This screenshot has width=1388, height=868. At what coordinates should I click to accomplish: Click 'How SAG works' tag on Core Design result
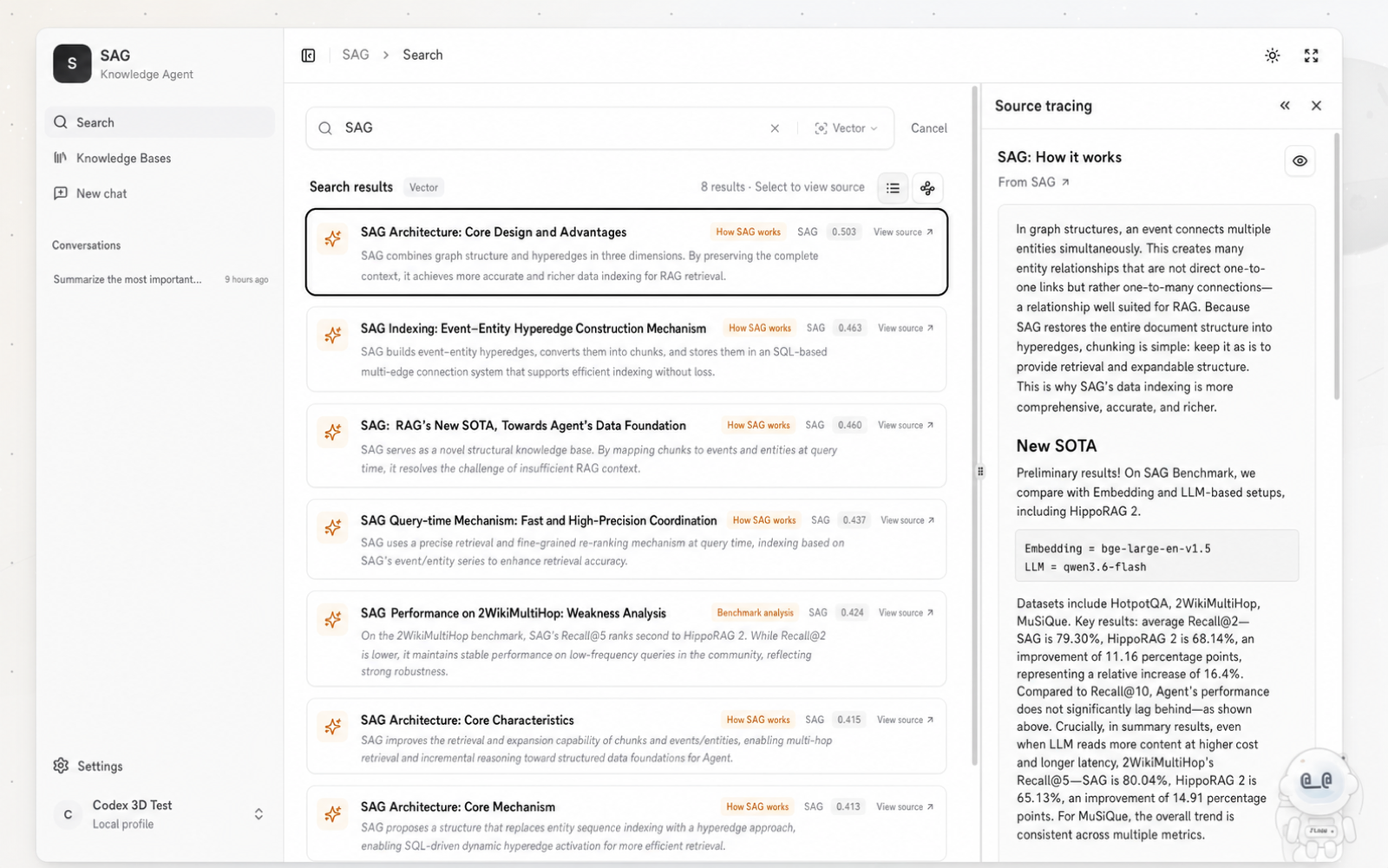[748, 232]
